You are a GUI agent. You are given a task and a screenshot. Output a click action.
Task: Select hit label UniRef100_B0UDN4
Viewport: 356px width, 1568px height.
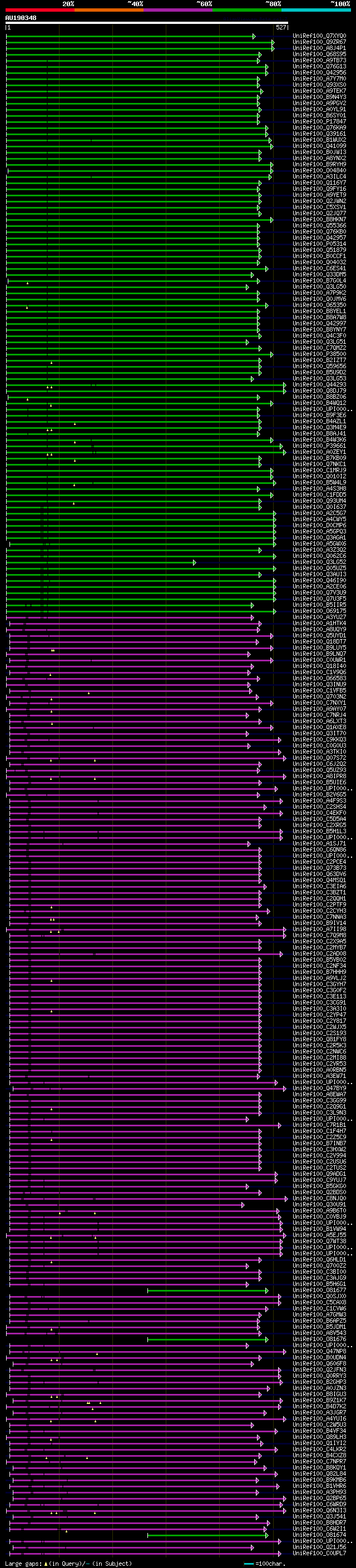click(319, 1357)
